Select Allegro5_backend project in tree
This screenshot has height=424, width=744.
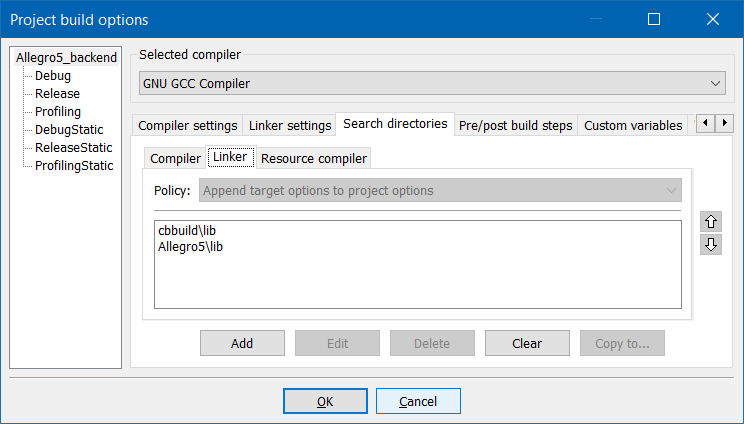pos(66,58)
